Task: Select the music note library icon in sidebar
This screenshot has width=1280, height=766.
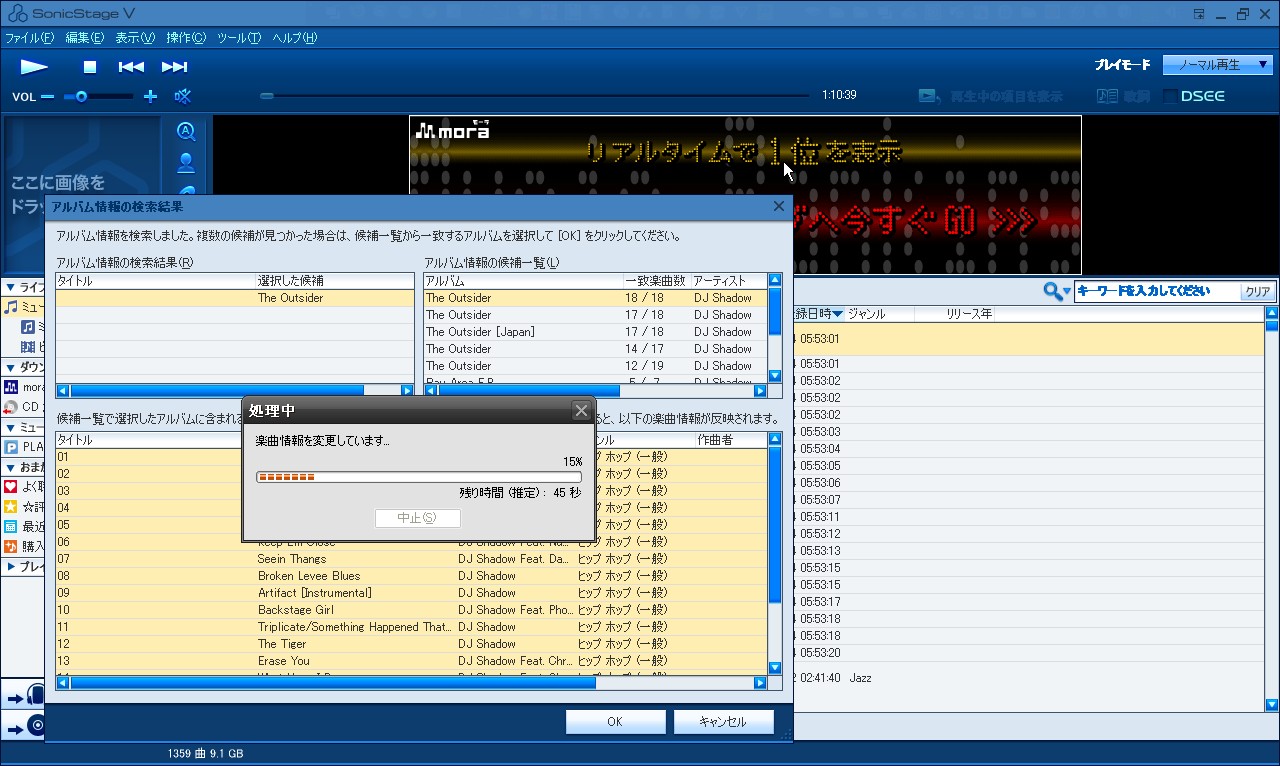Action: 11,307
